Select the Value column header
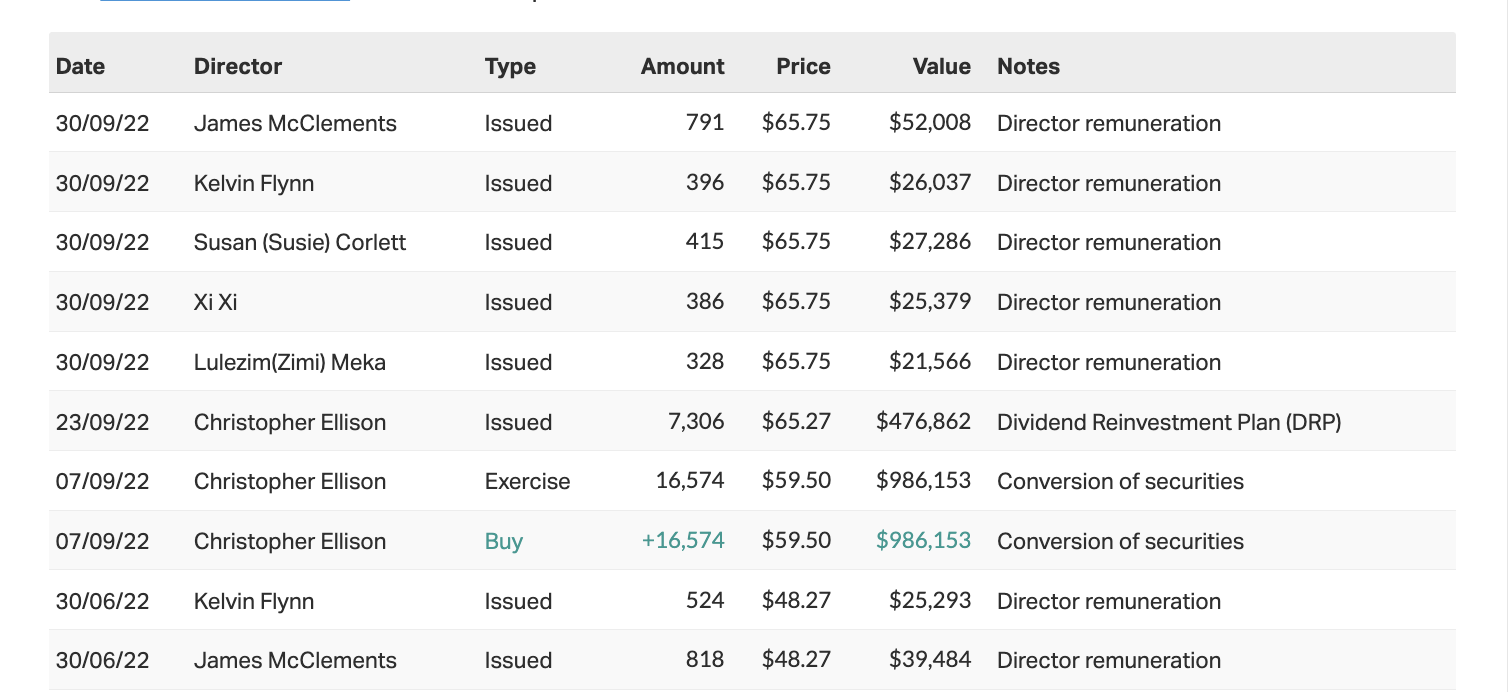The image size is (1508, 692). 941,66
